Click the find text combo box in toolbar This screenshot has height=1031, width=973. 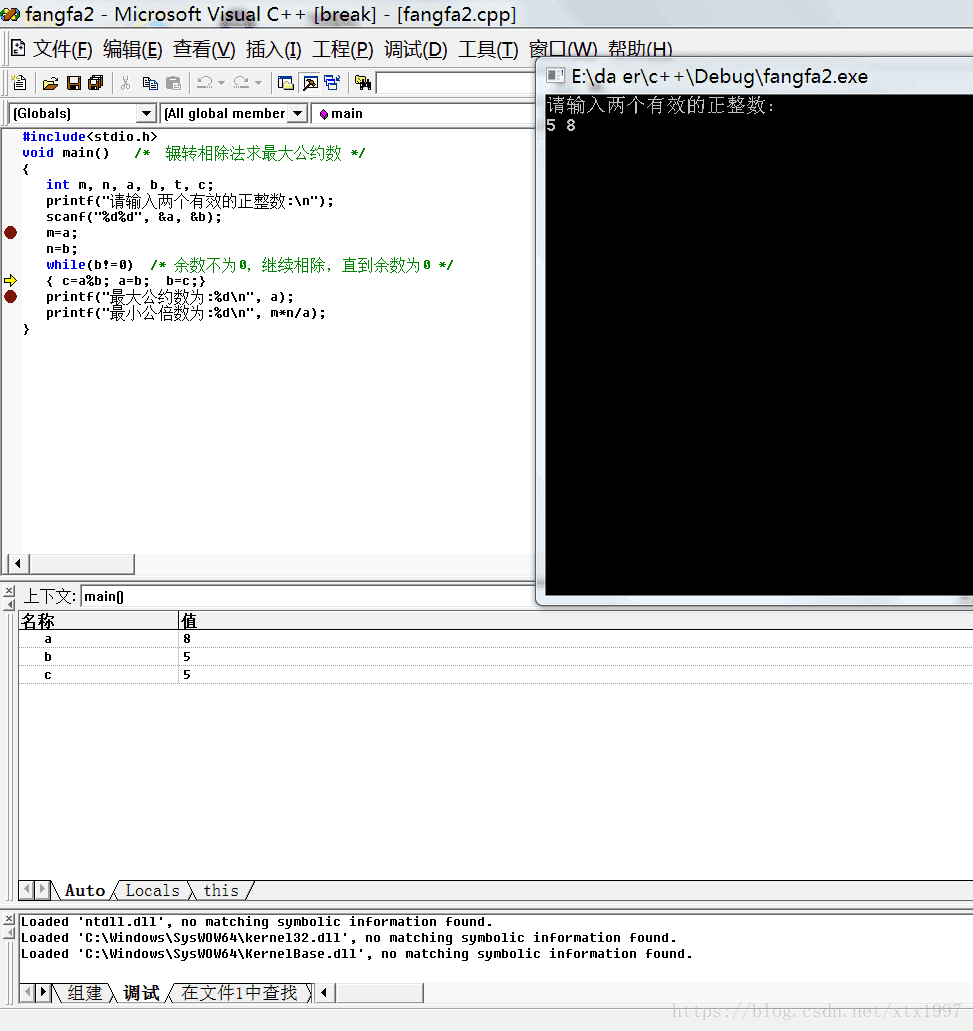(x=456, y=83)
